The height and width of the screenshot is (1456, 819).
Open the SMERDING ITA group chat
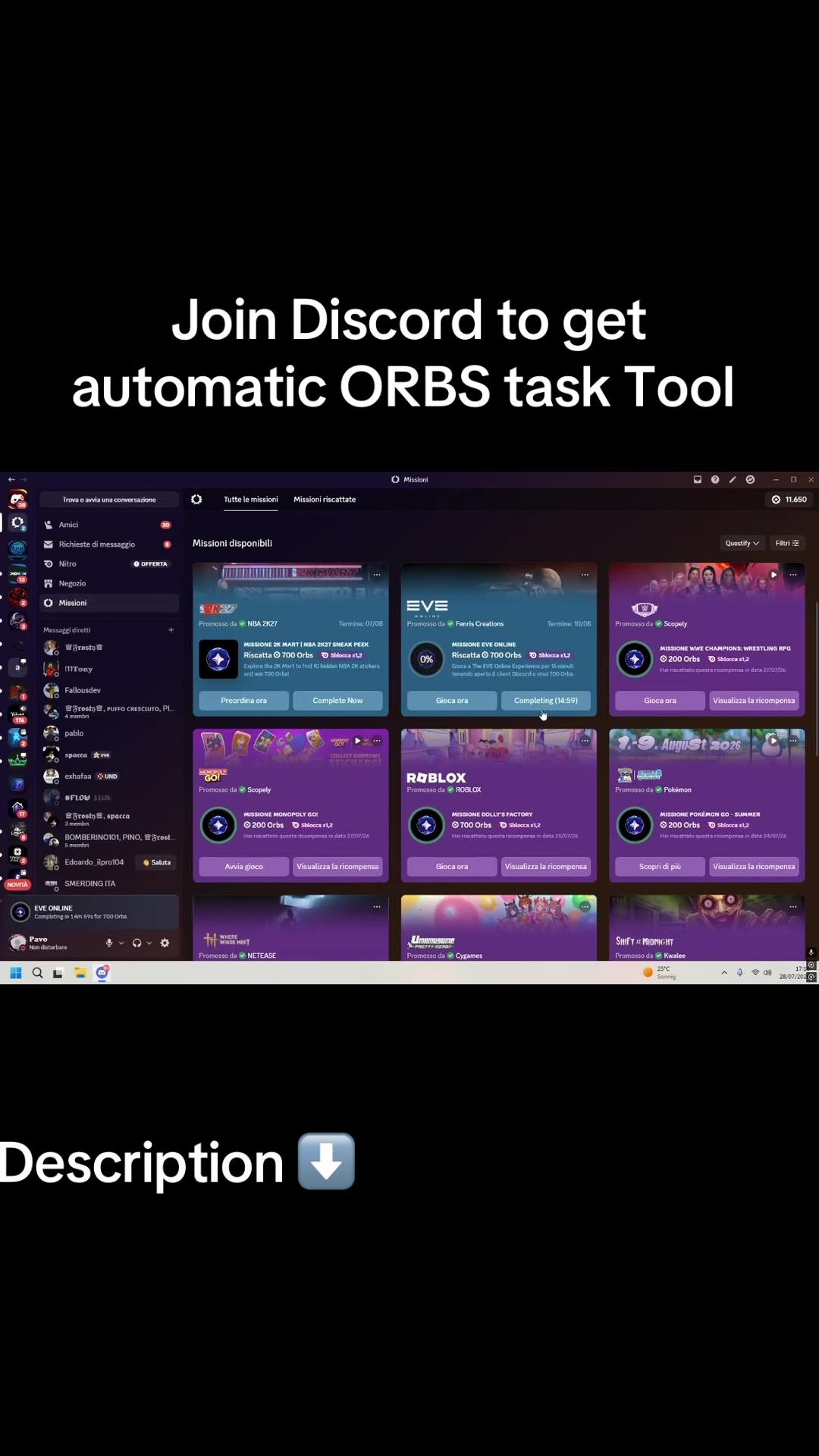point(109,883)
